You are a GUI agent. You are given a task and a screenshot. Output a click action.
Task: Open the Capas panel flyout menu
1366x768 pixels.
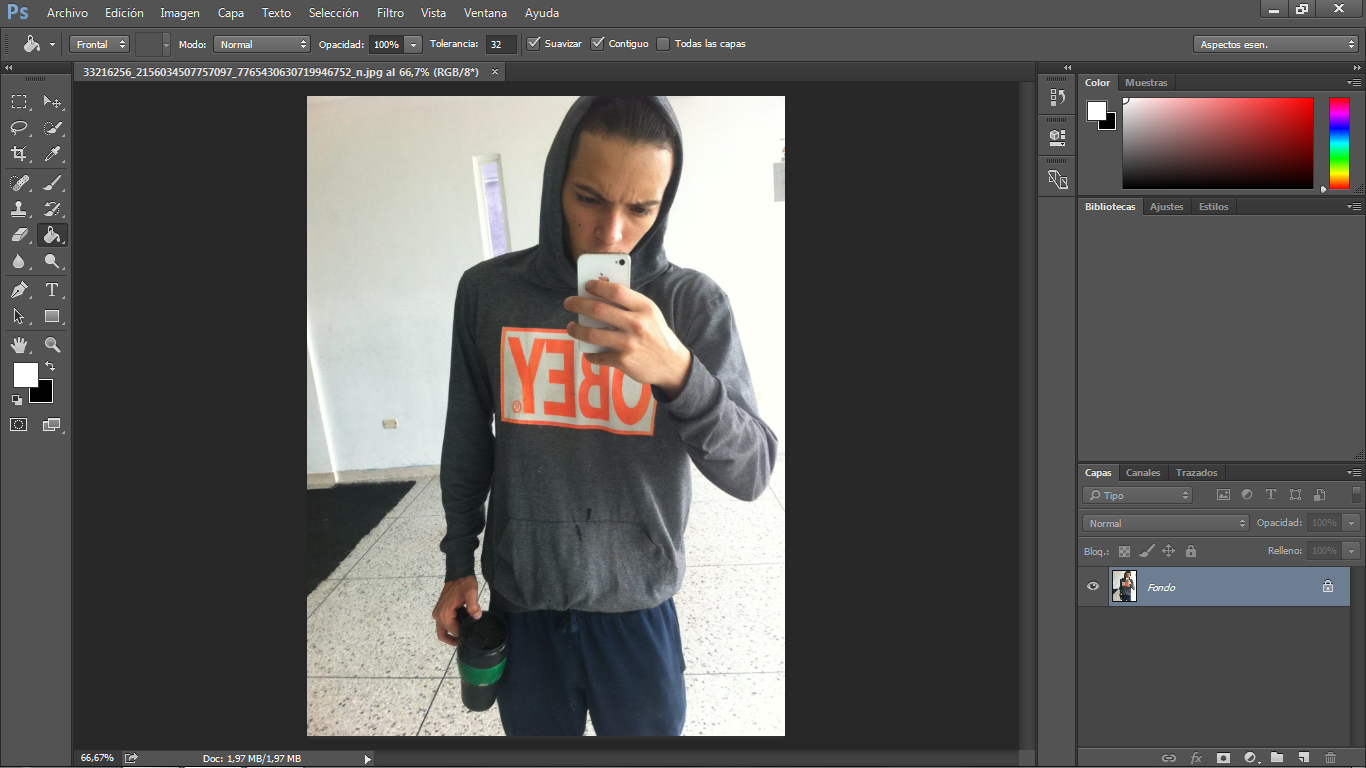coord(1353,473)
